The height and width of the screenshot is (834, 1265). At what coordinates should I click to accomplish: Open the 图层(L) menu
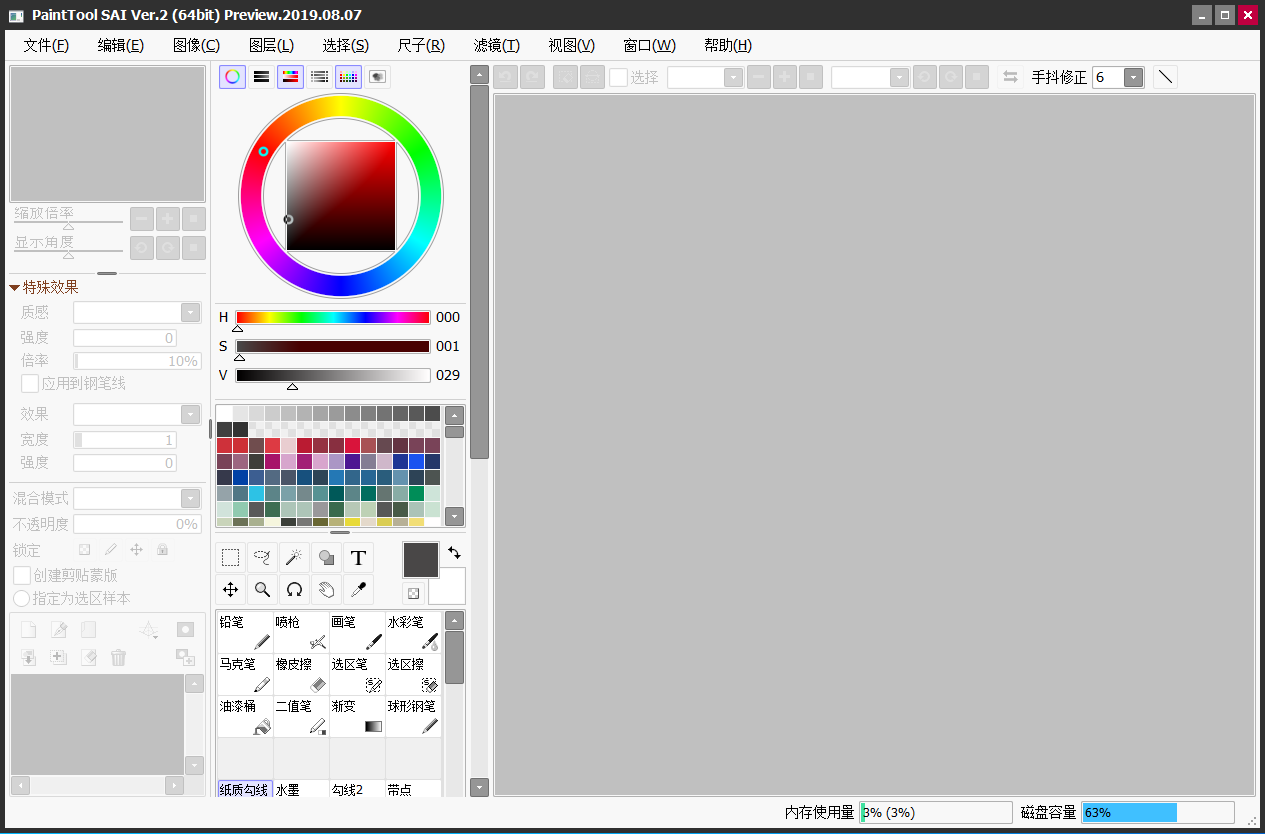point(271,45)
